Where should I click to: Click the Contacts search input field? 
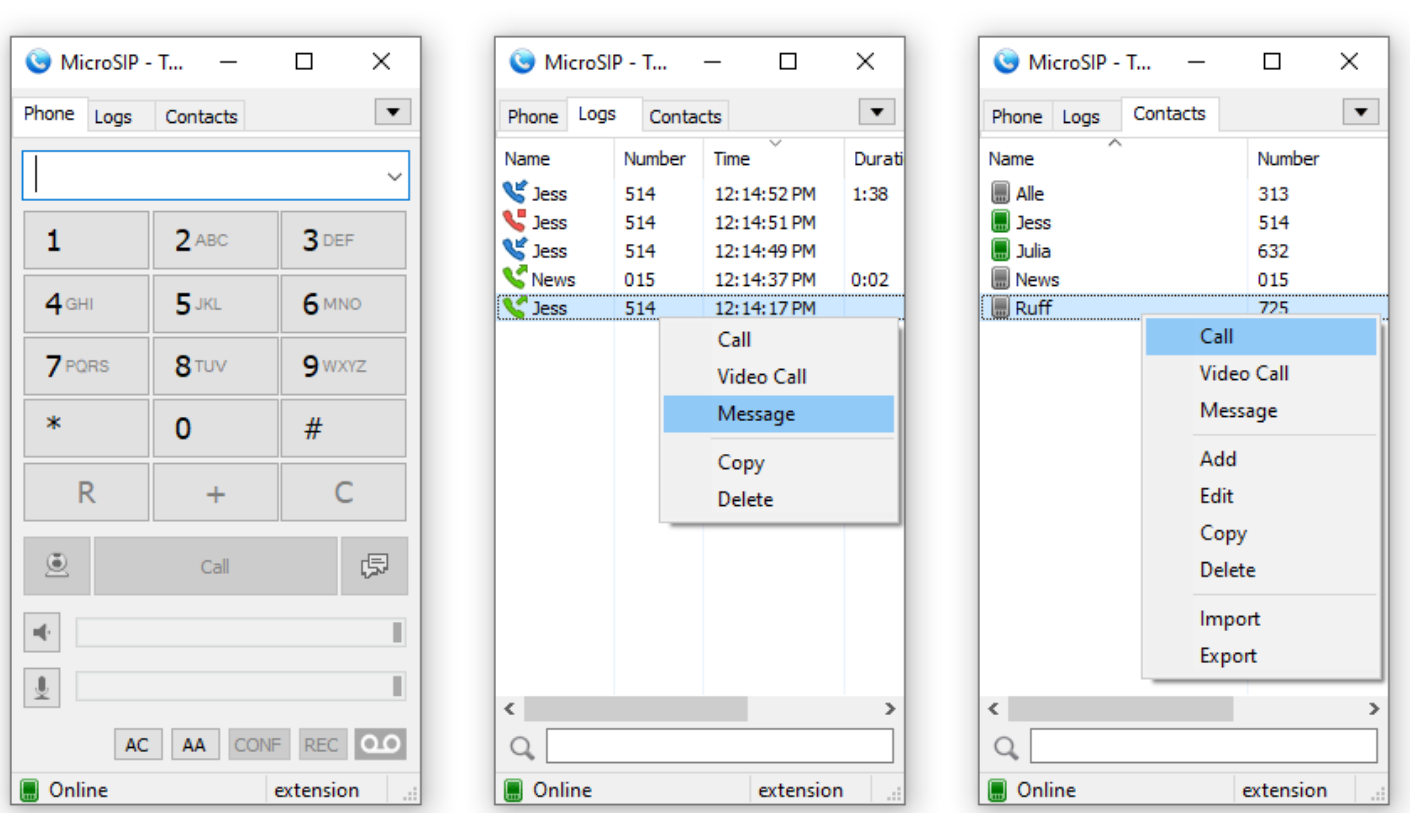click(x=1200, y=745)
